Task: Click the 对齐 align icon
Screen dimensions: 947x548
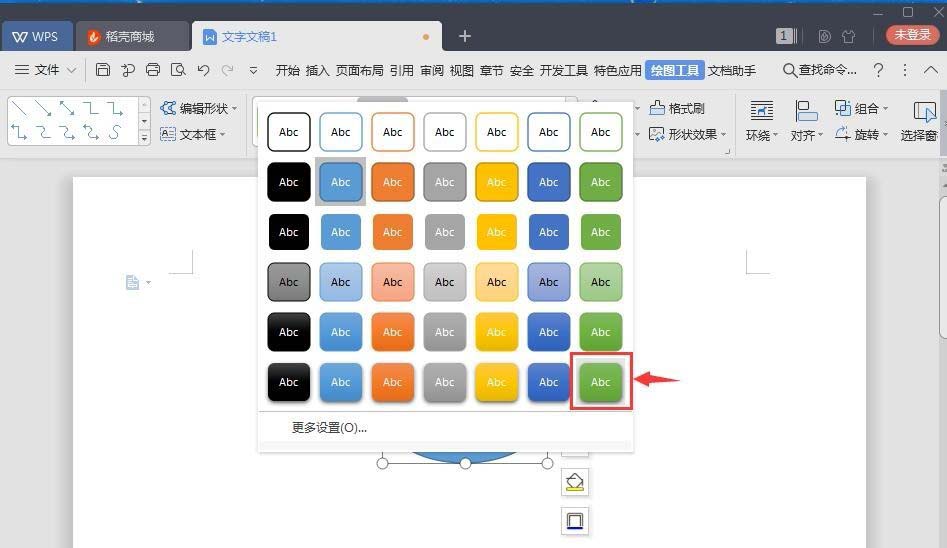Action: [806, 111]
